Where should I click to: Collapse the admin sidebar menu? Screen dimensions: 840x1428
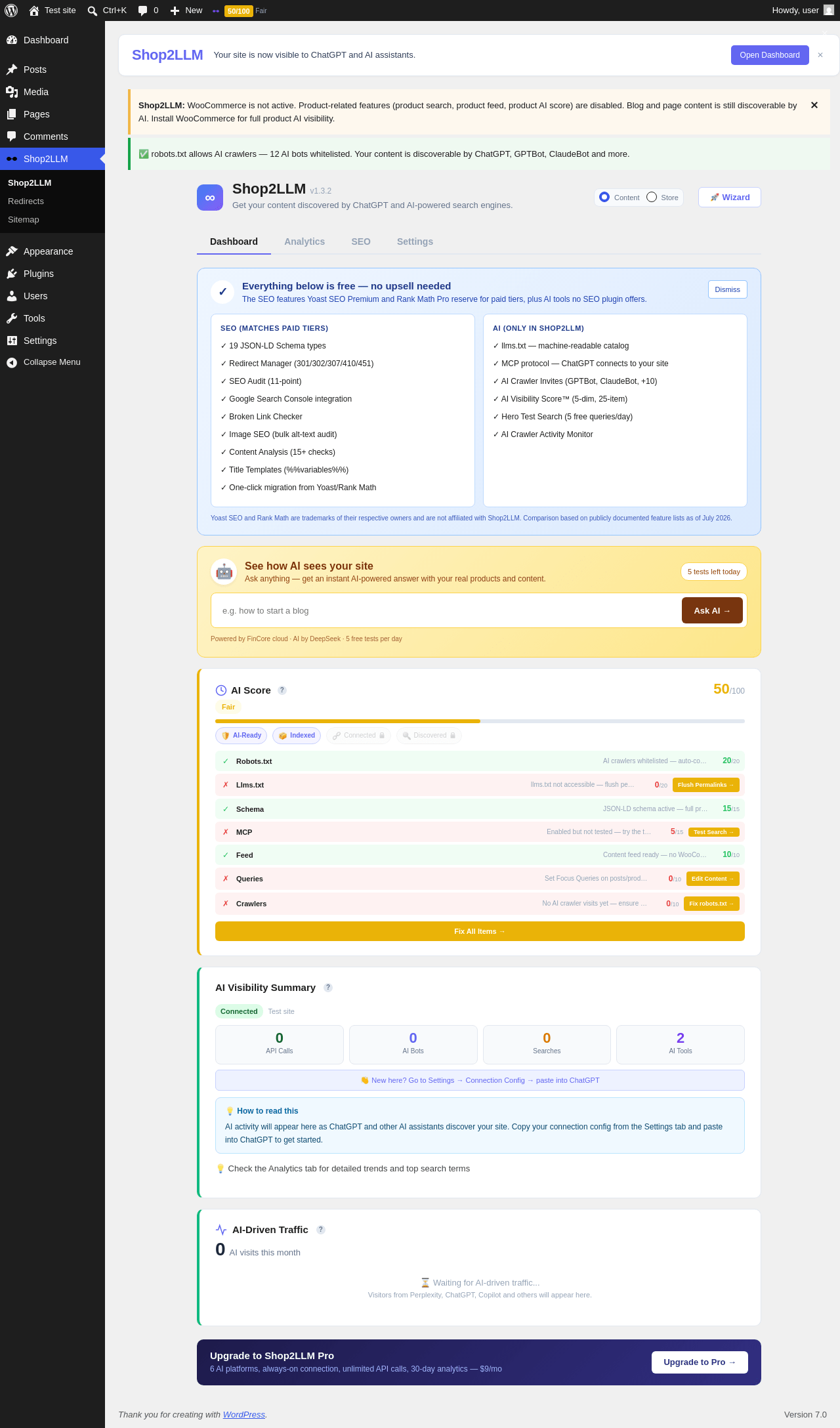point(52,362)
